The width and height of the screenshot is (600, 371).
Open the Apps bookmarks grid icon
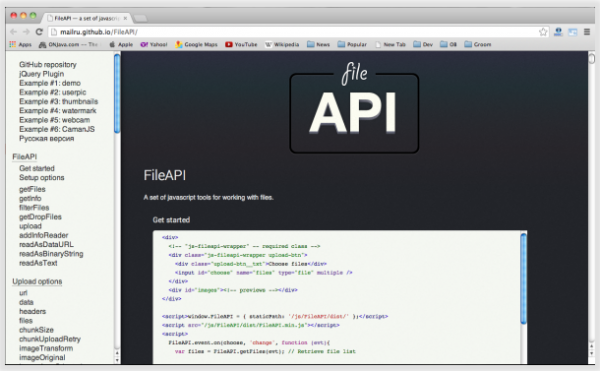[x=13, y=44]
